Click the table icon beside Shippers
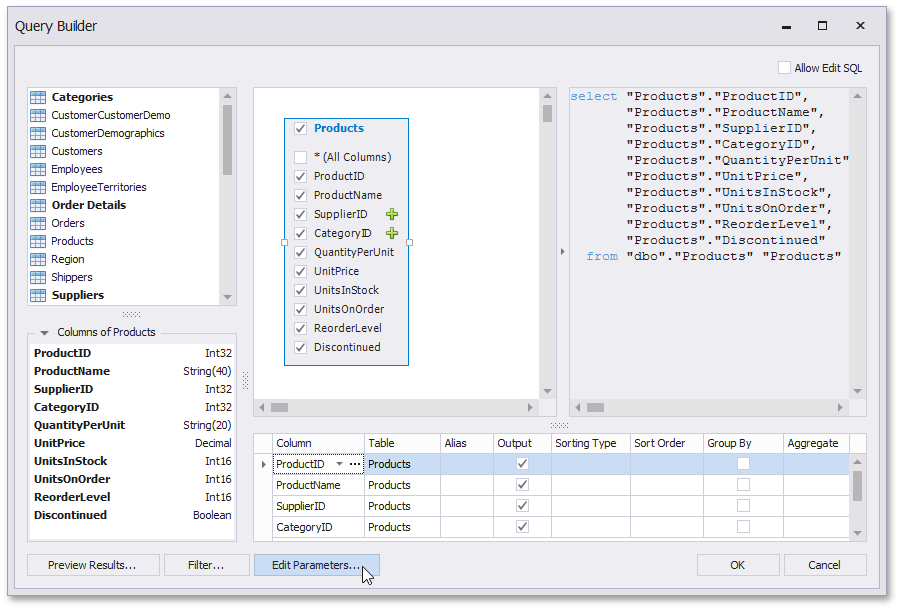Viewport: 900px width, 610px height. point(38,277)
